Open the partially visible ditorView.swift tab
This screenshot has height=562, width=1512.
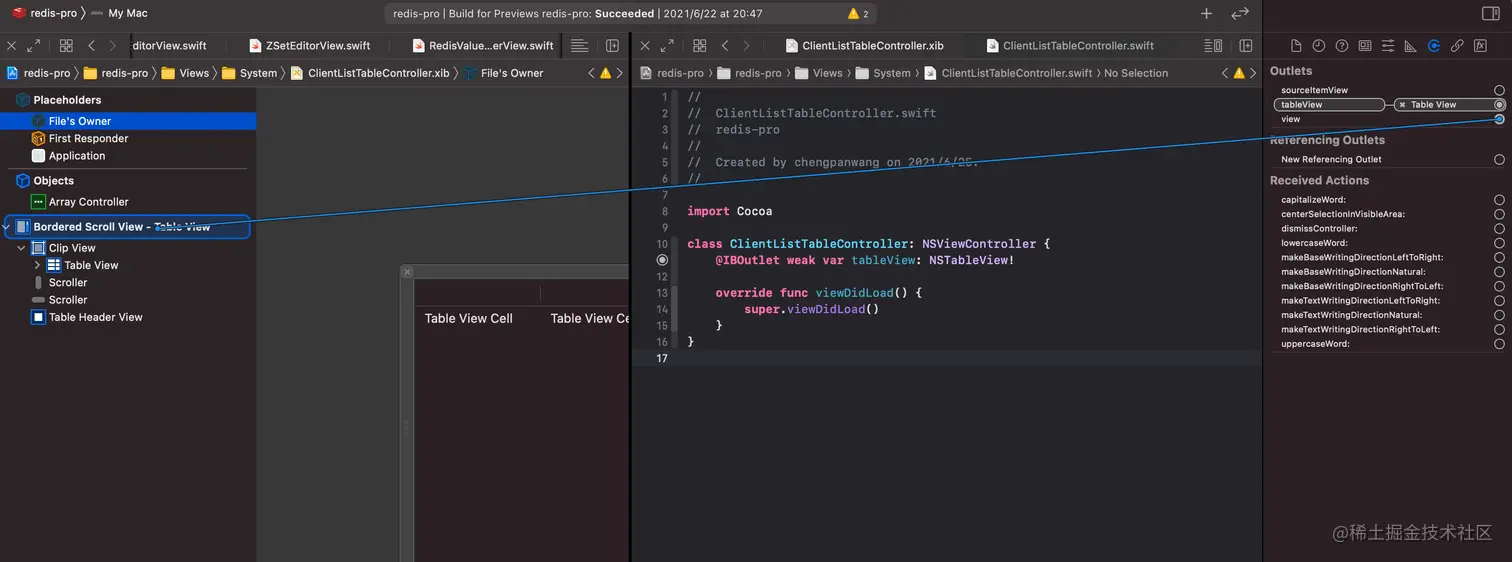coord(170,46)
